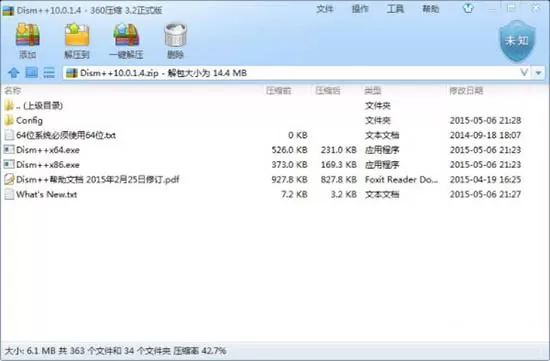This screenshot has height=361, width=550.
Task: Click the Dism++x64.exe application icon
Action: [9, 150]
